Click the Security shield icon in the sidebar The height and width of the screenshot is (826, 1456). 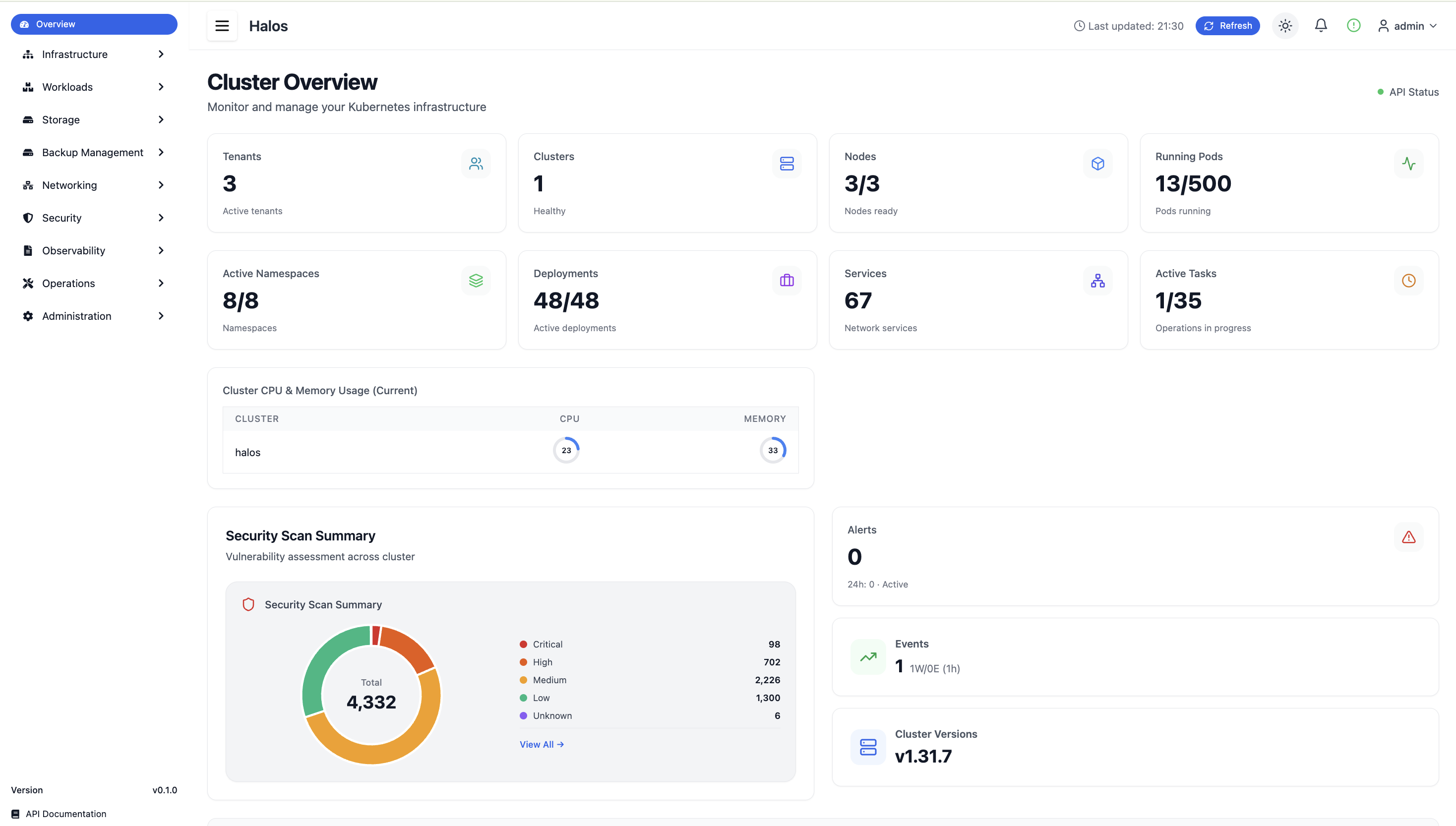(28, 217)
